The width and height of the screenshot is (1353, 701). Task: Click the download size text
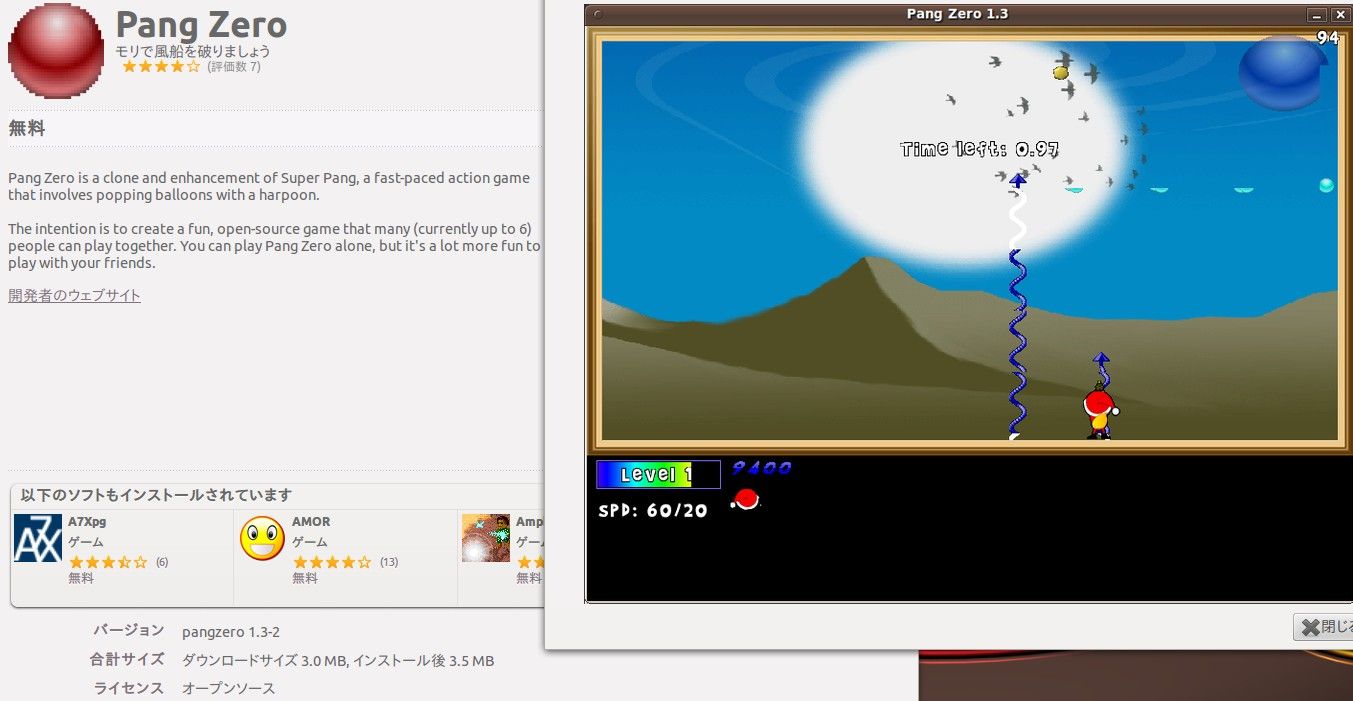tap(338, 660)
